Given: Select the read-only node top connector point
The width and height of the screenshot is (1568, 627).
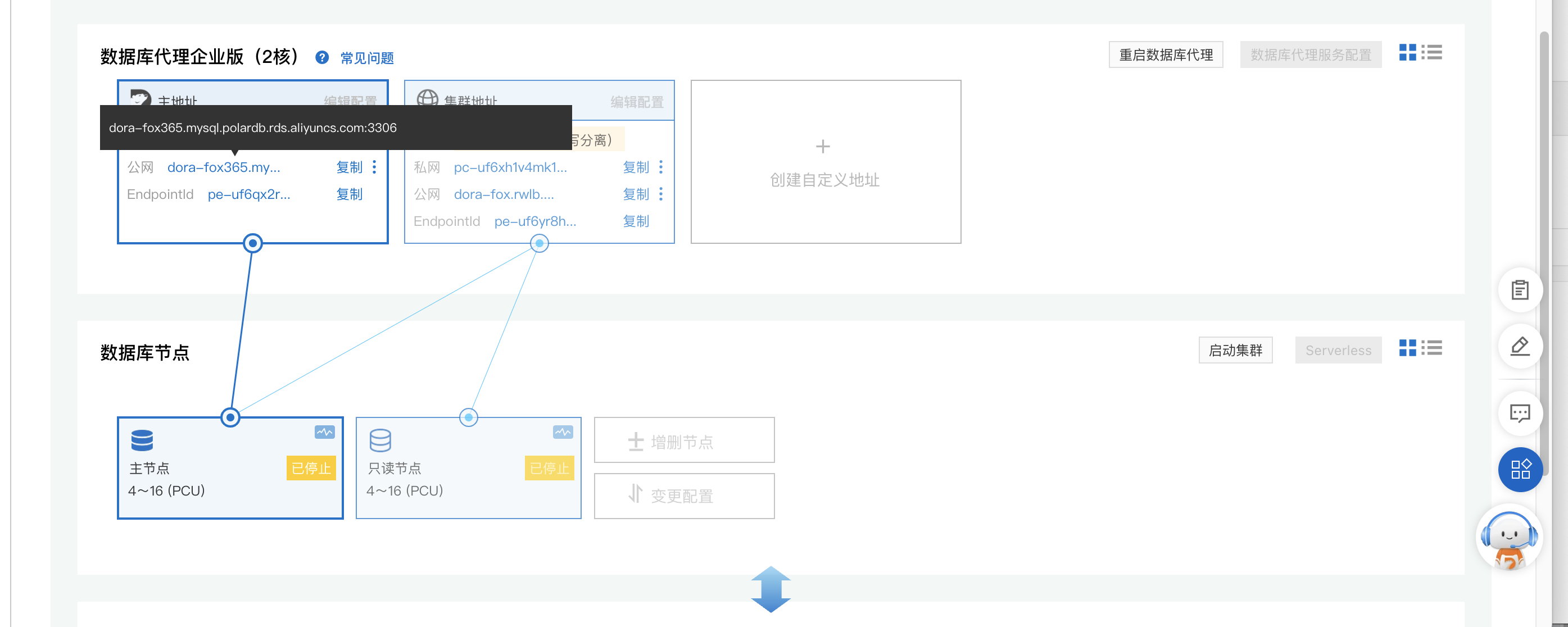Looking at the screenshot, I should click(x=468, y=417).
